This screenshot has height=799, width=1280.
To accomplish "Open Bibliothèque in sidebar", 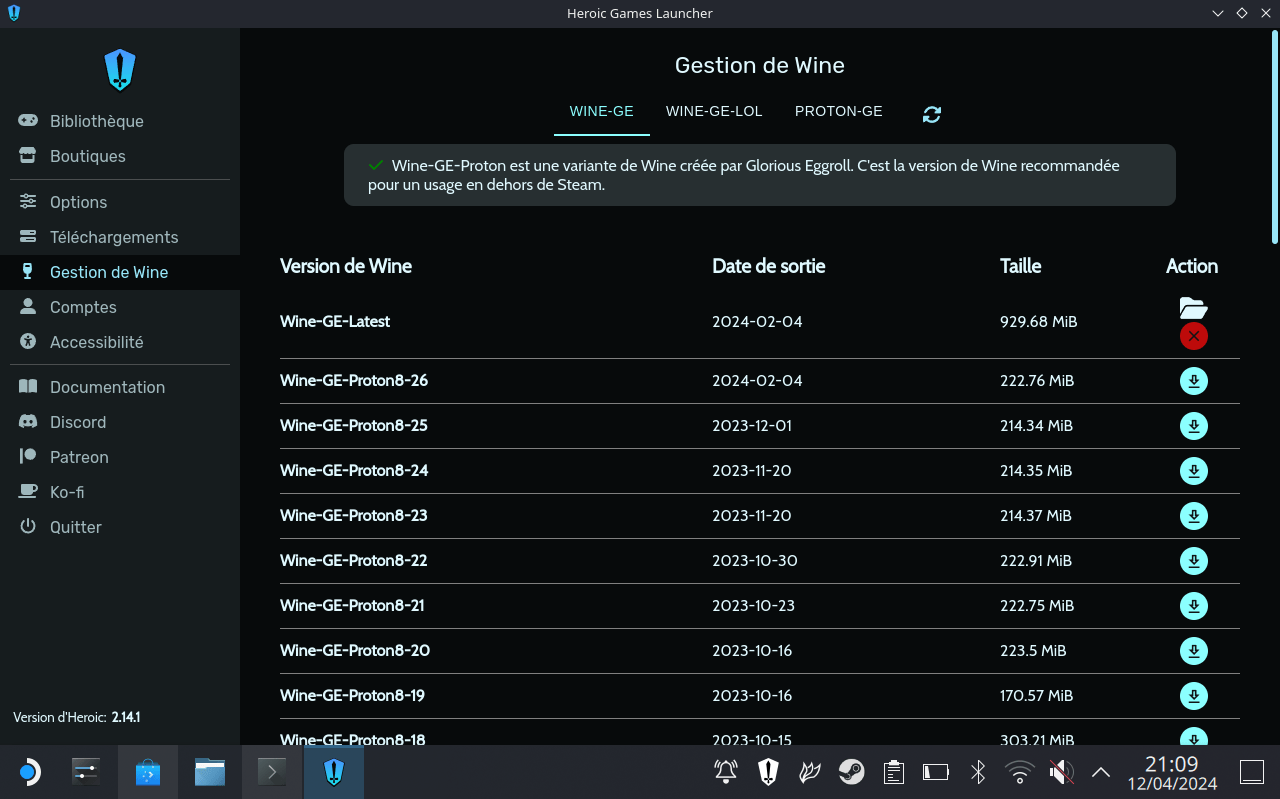I will tap(120, 121).
